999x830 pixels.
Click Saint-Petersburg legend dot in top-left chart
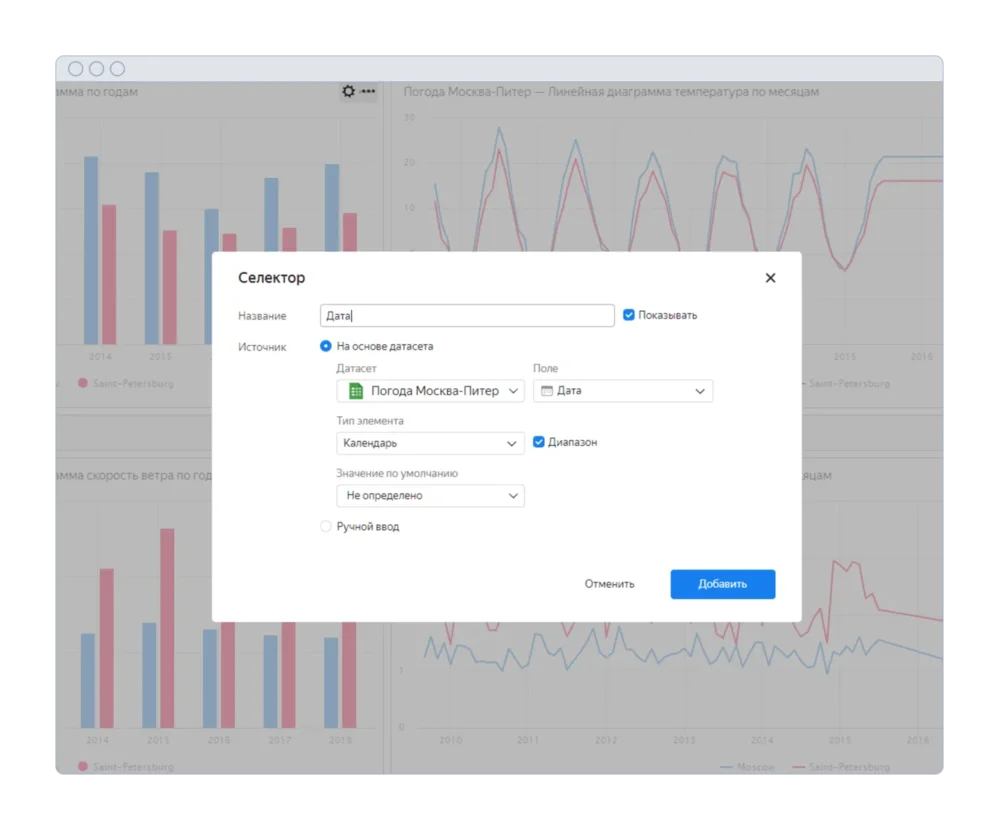(83, 383)
